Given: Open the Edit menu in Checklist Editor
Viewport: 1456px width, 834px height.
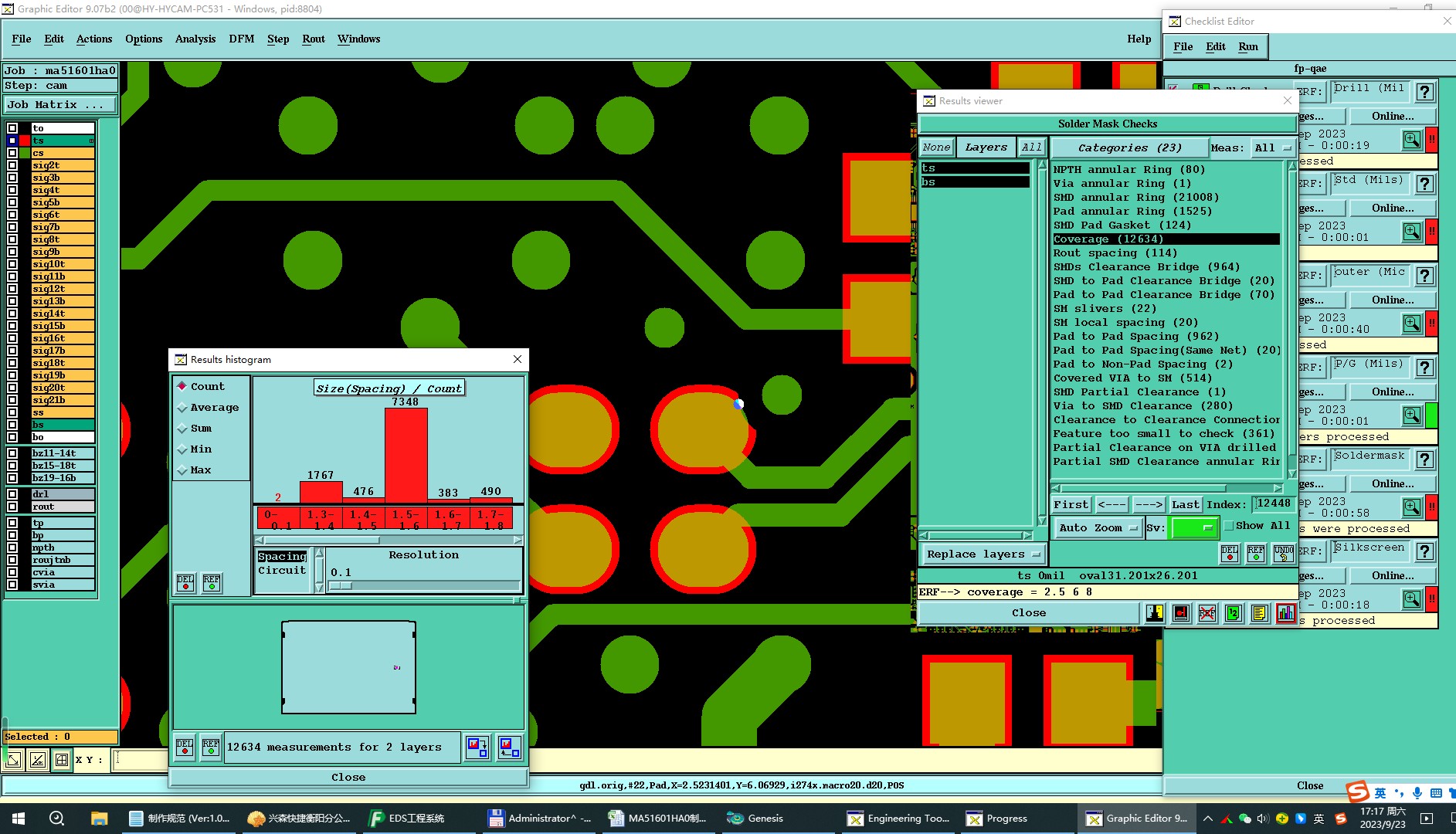Looking at the screenshot, I should [x=1216, y=46].
